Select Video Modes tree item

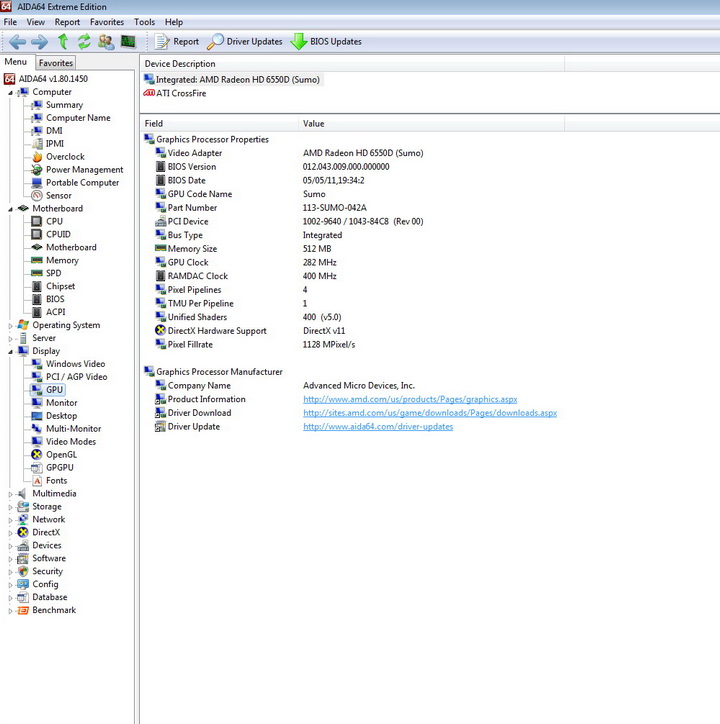tap(71, 442)
